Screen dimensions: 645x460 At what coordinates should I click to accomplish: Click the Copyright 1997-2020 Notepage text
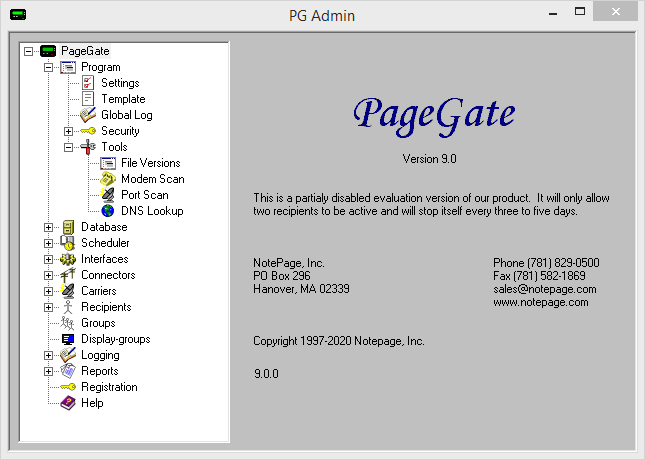point(339,341)
